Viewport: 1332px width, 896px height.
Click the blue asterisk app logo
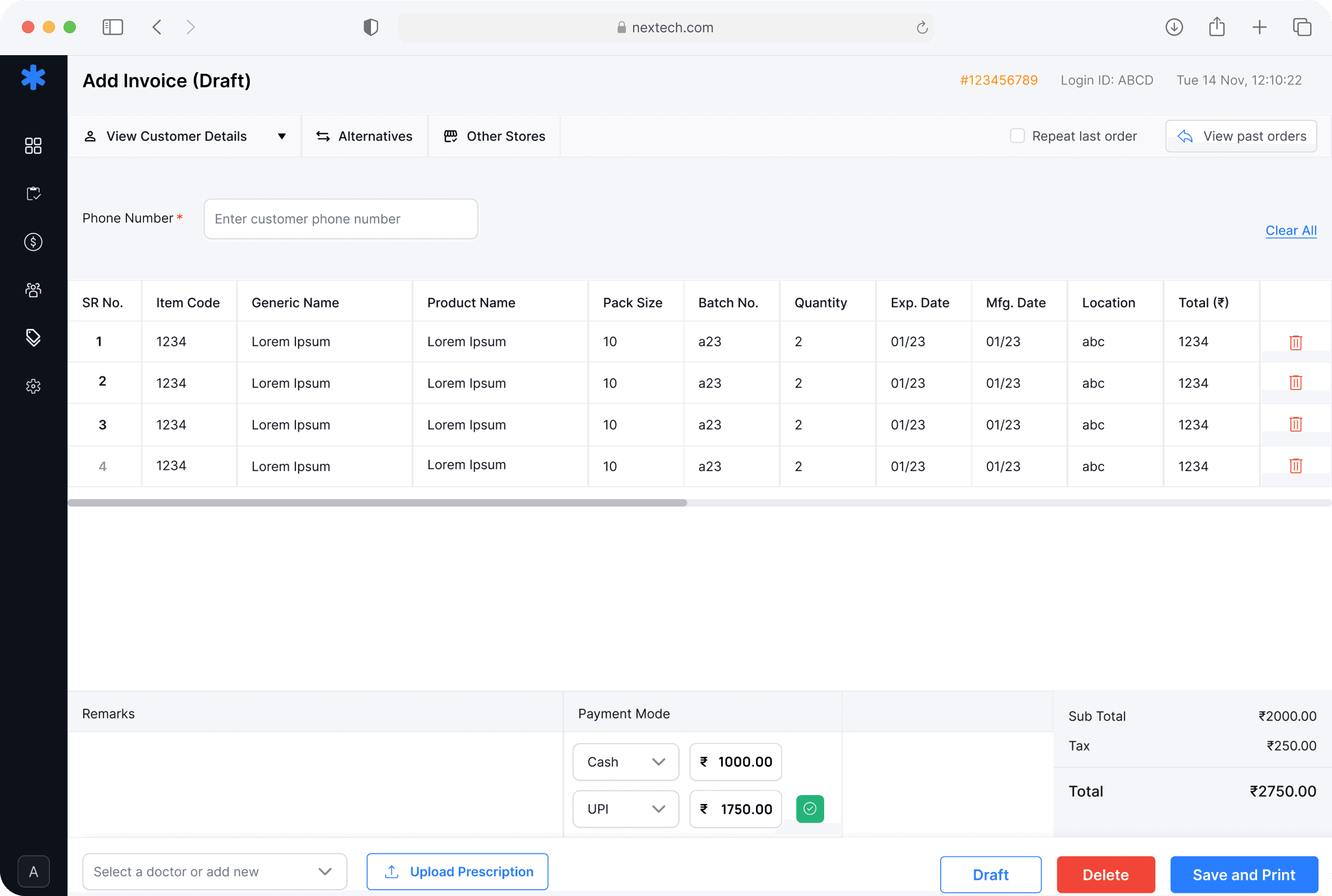click(33, 77)
